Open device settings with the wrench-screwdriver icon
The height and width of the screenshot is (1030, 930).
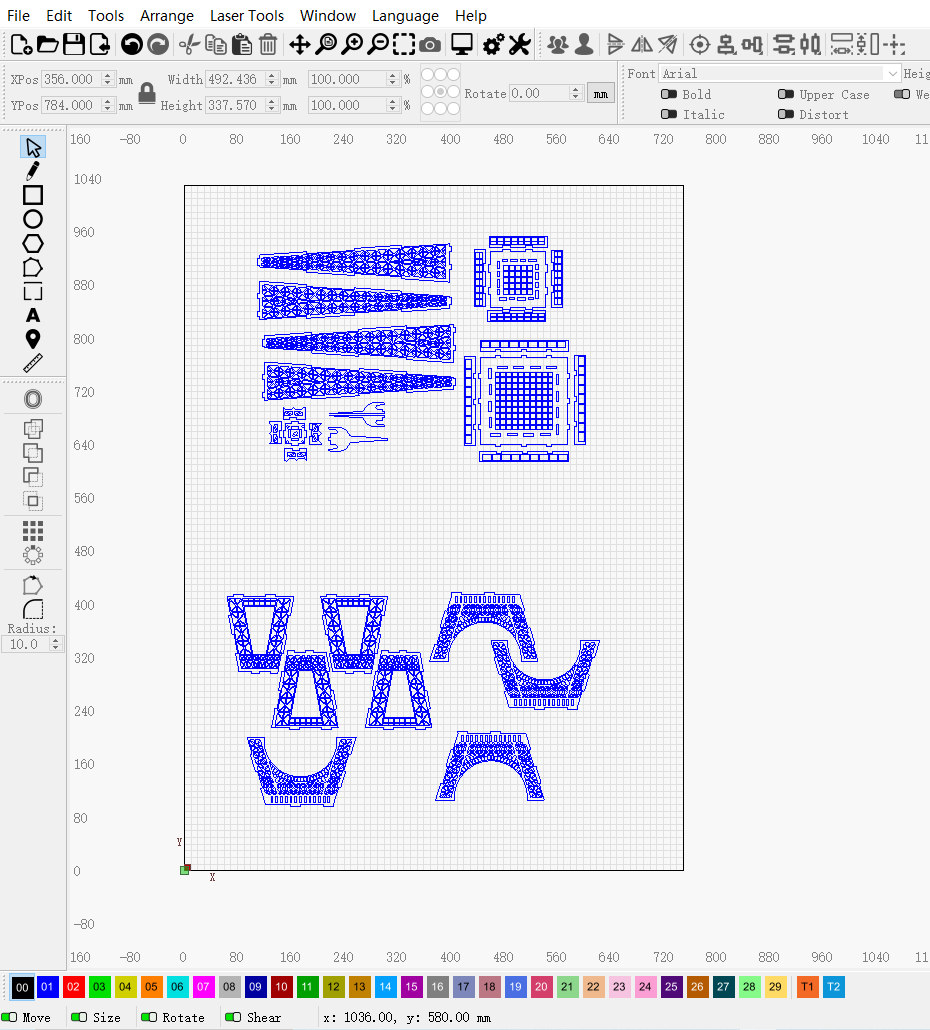pyautogui.click(x=520, y=45)
